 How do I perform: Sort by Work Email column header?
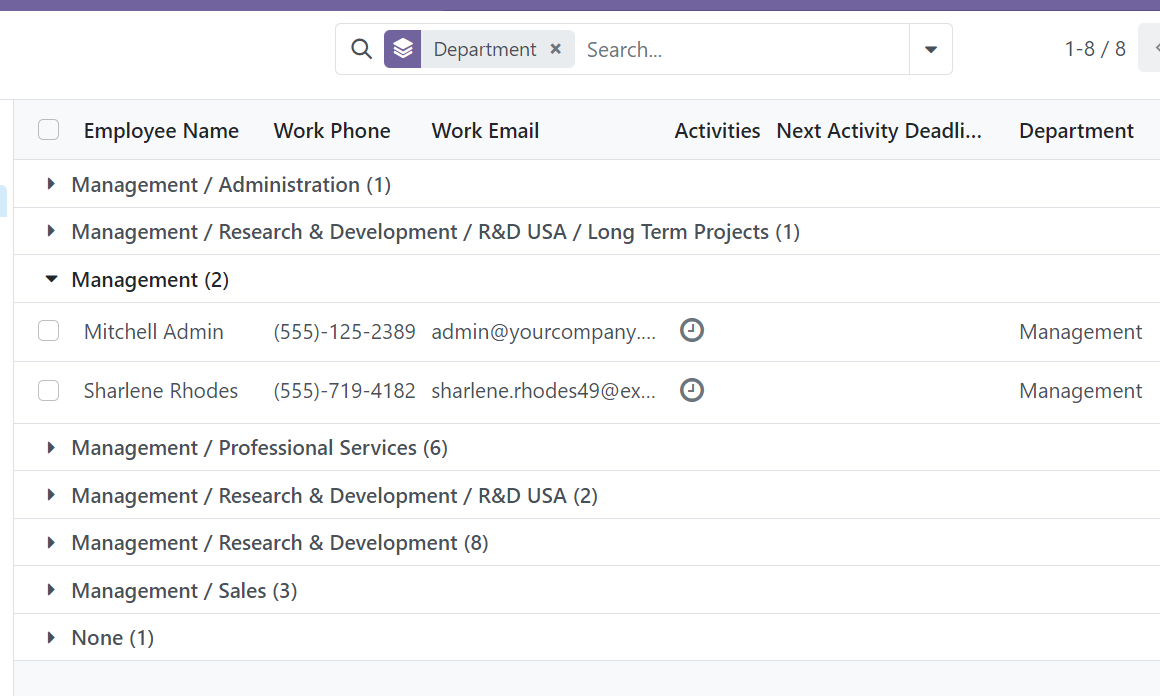[x=485, y=131]
